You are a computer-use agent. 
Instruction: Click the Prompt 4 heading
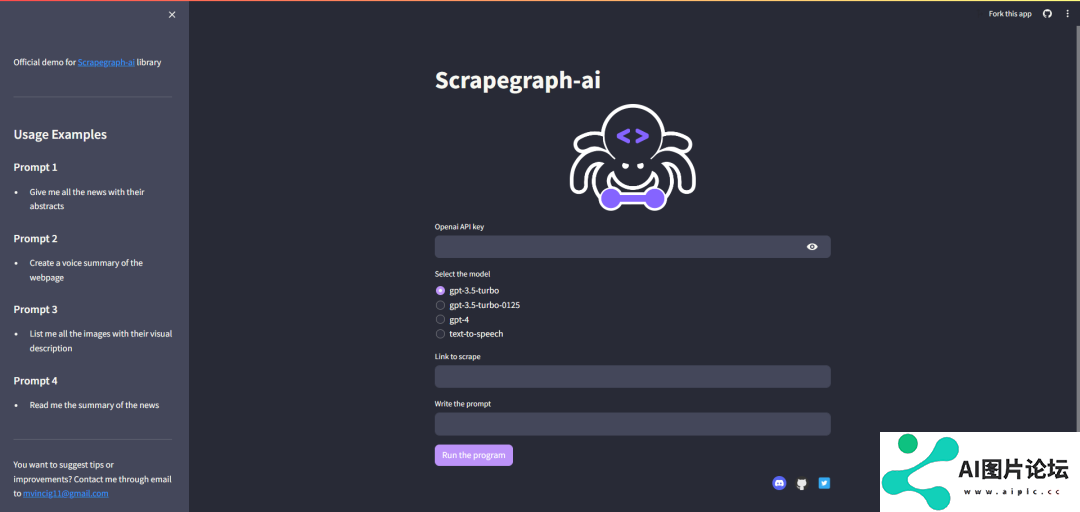pyautogui.click(x=35, y=380)
